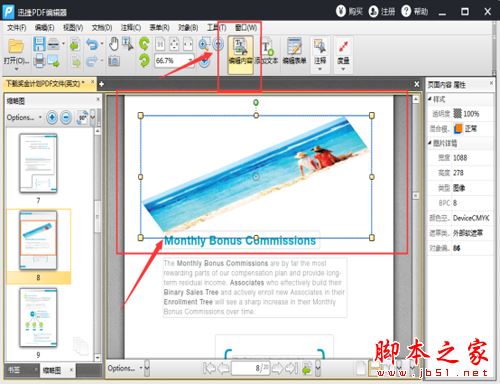Click the fit page icon

tap(174, 44)
